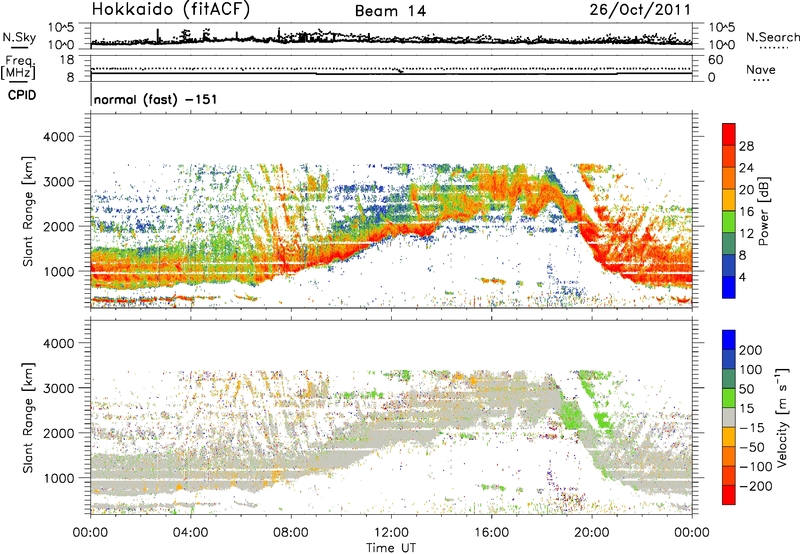Viewport: 800px width, 554px height.
Task: Click the 'N.Sky' axis label
Action: tap(19, 37)
